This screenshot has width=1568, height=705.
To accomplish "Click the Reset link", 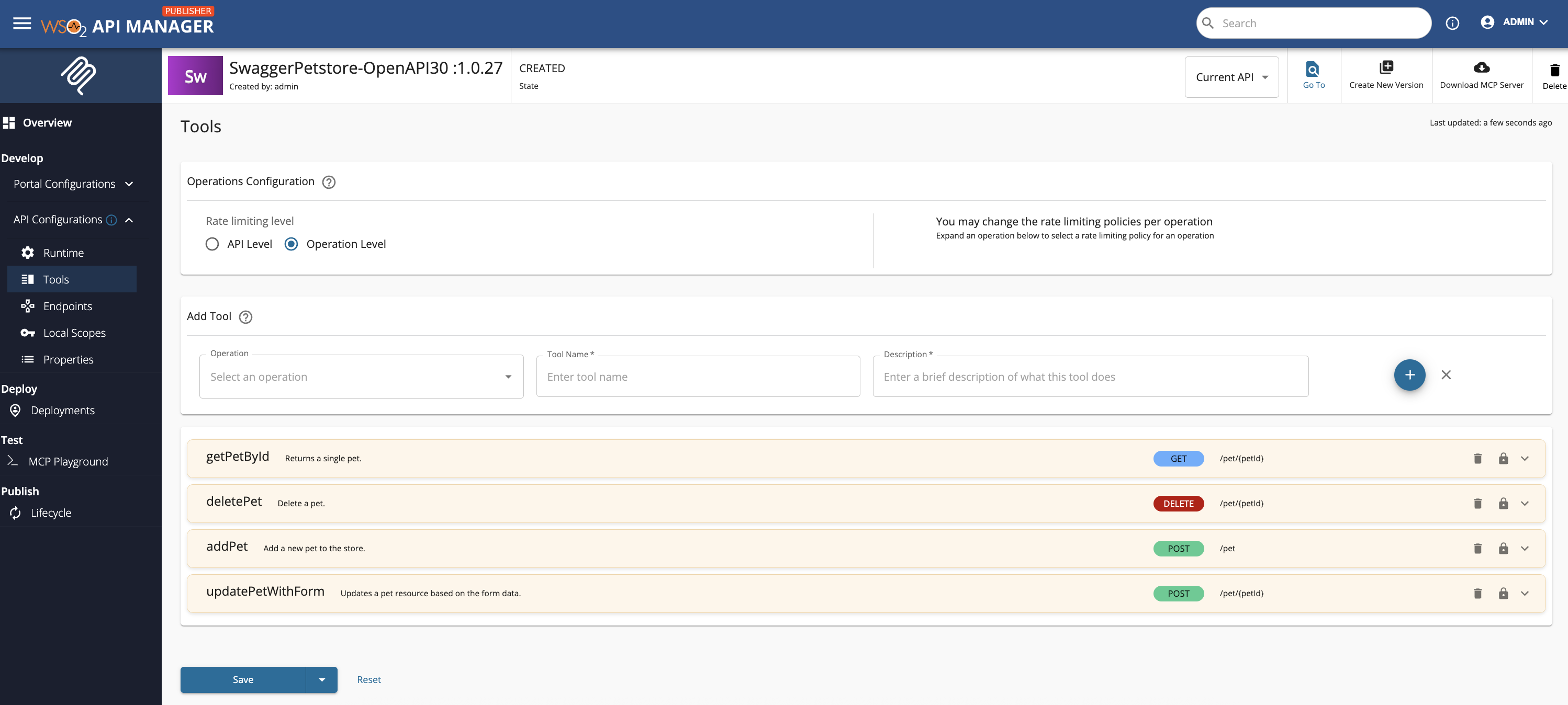I will (368, 679).
